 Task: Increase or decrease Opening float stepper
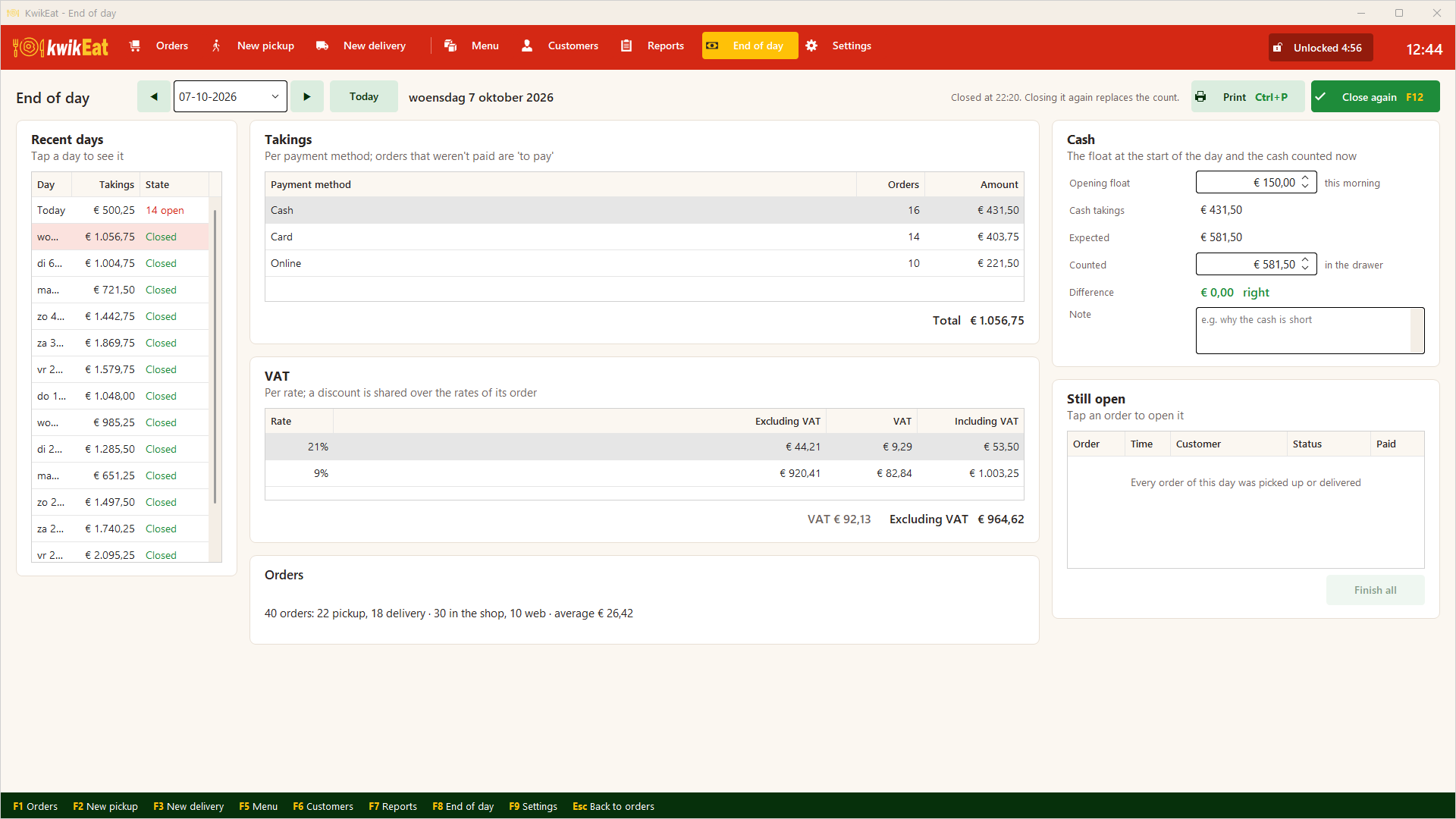point(1305,182)
